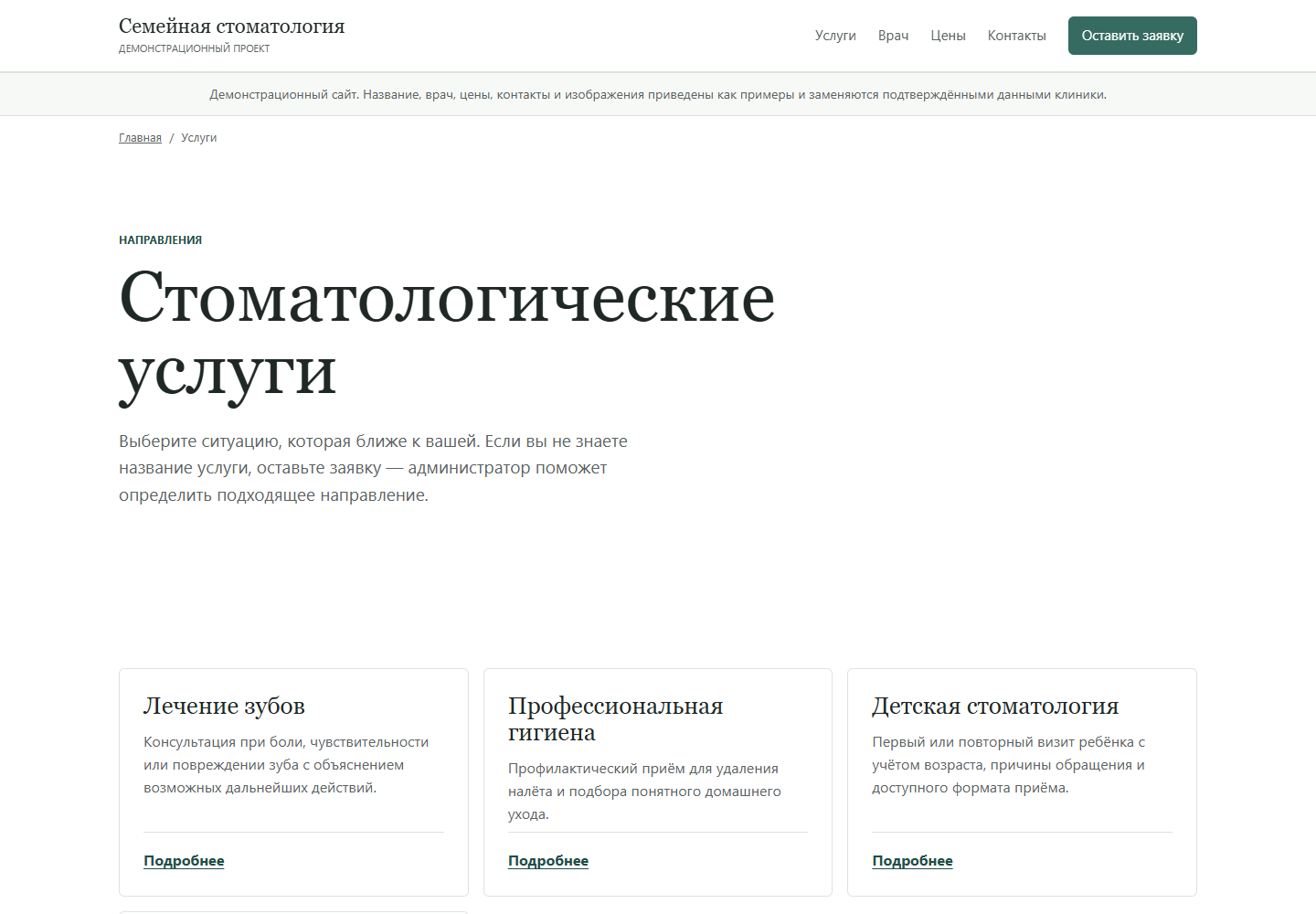This screenshot has width=1316, height=914.
Task: Open the Контакты navigation item
Action: click(1016, 36)
